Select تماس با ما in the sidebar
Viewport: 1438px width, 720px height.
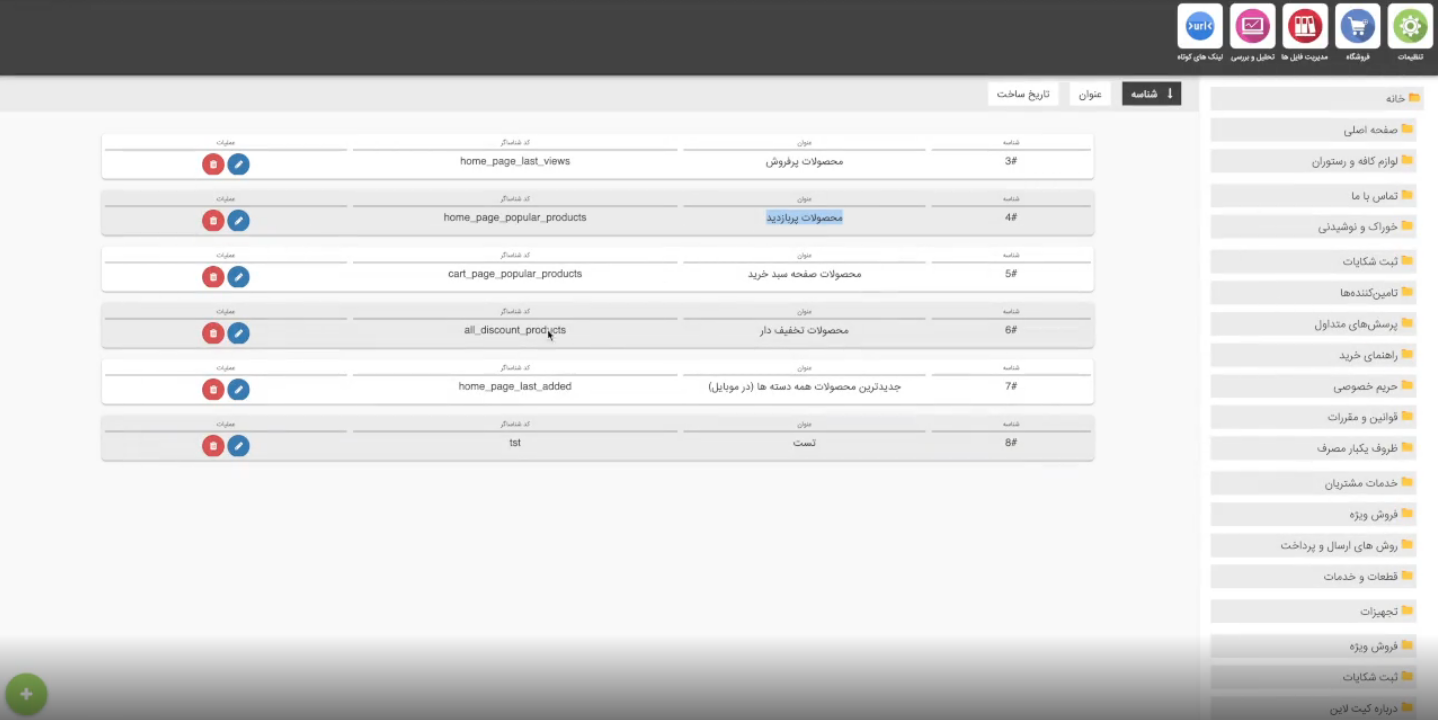coord(1312,195)
